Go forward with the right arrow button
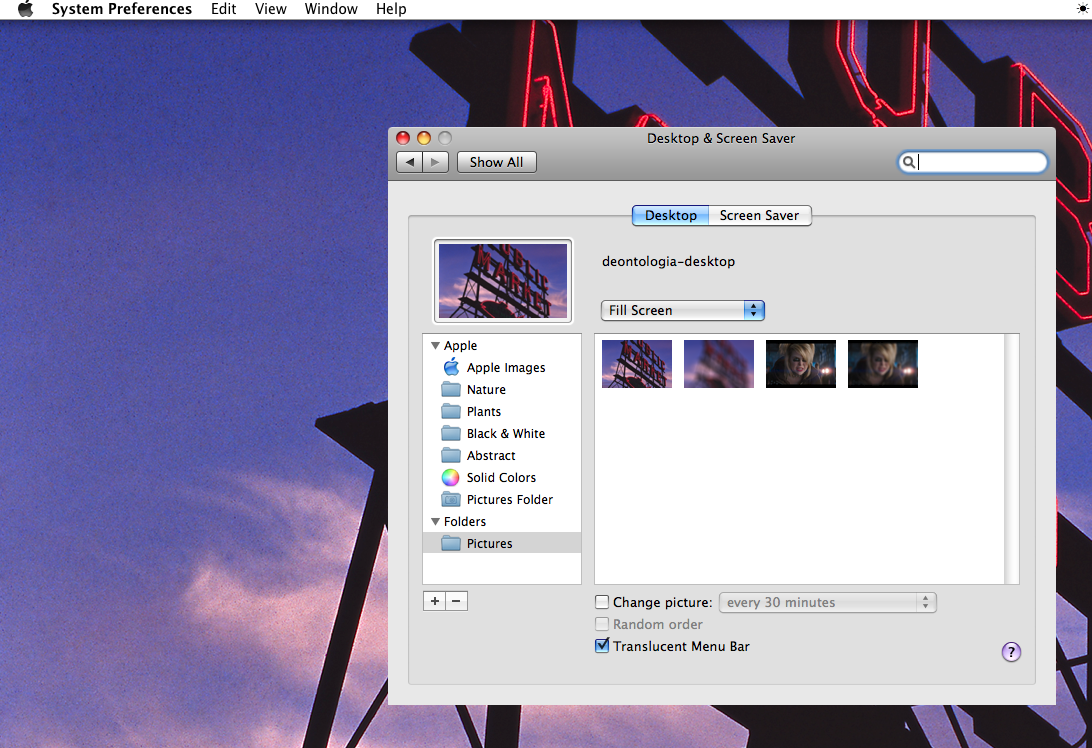1092x748 pixels. 435,162
